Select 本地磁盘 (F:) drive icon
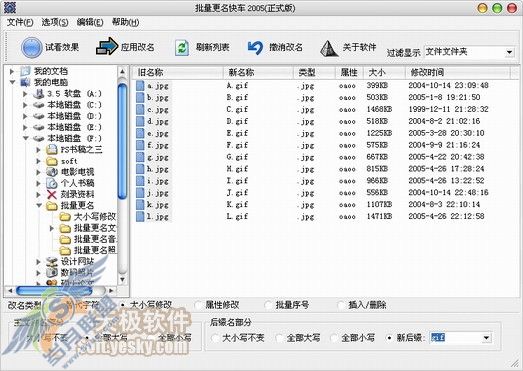523x371 pixels. tap(39, 138)
